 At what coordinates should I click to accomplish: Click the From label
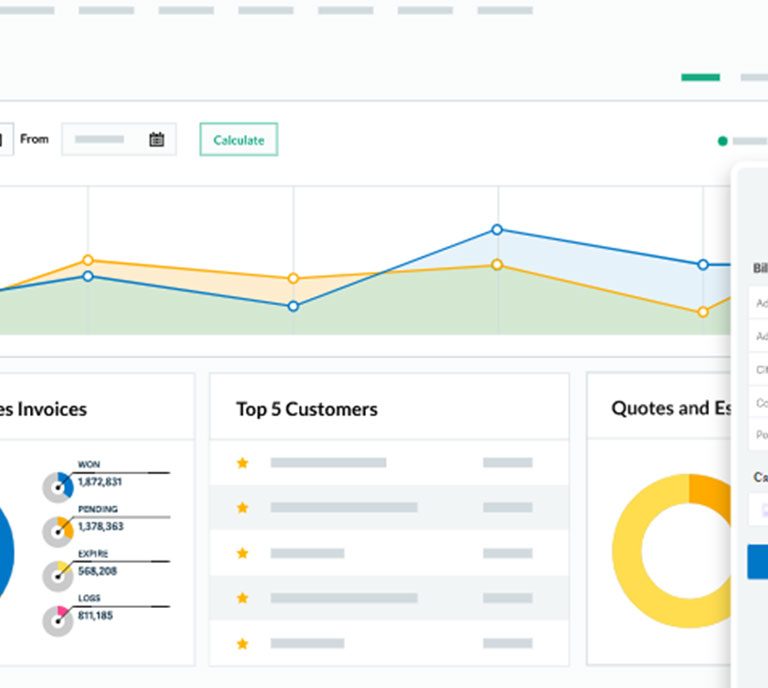click(34, 139)
